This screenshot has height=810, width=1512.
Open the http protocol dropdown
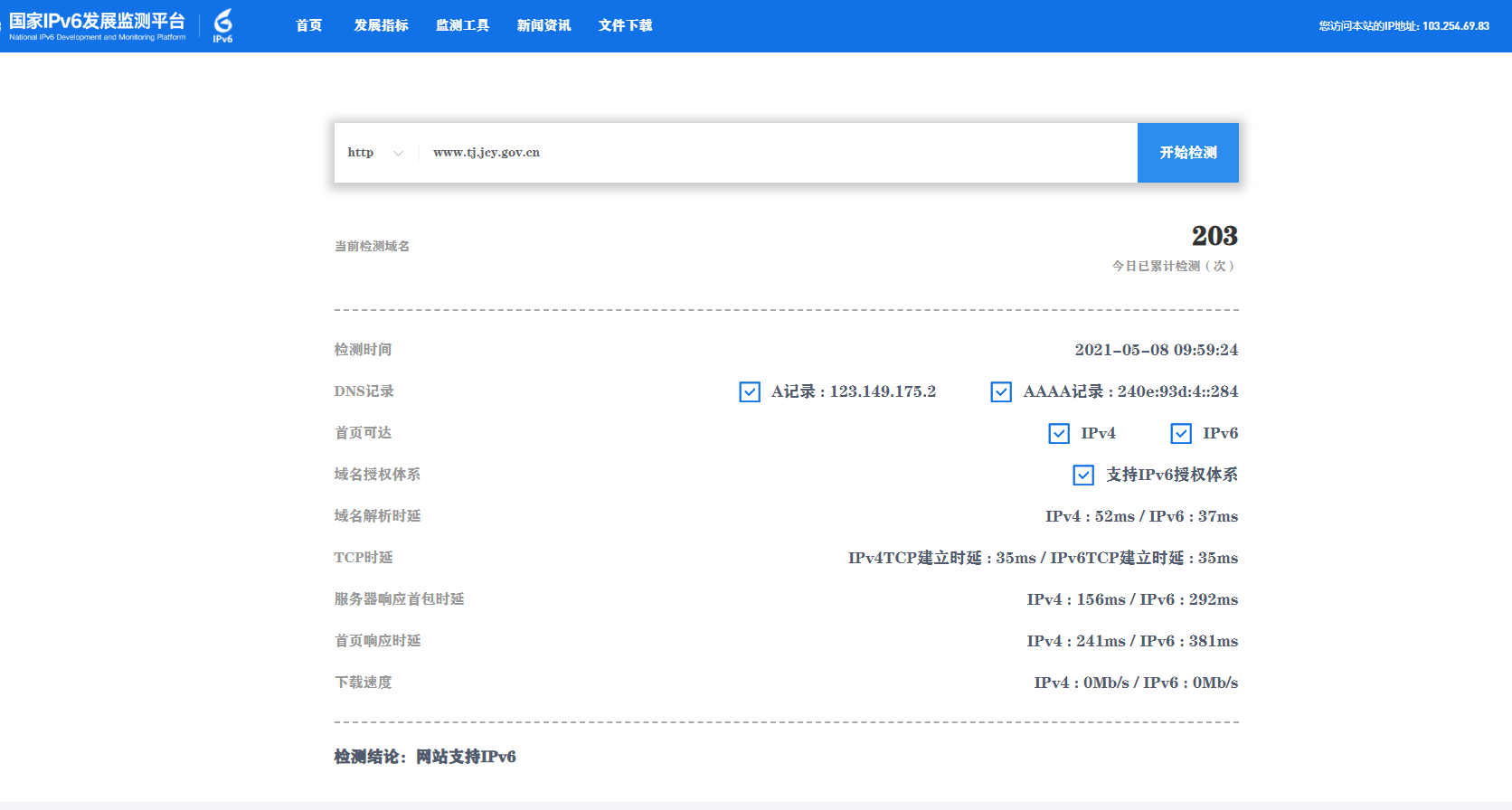coord(361,153)
